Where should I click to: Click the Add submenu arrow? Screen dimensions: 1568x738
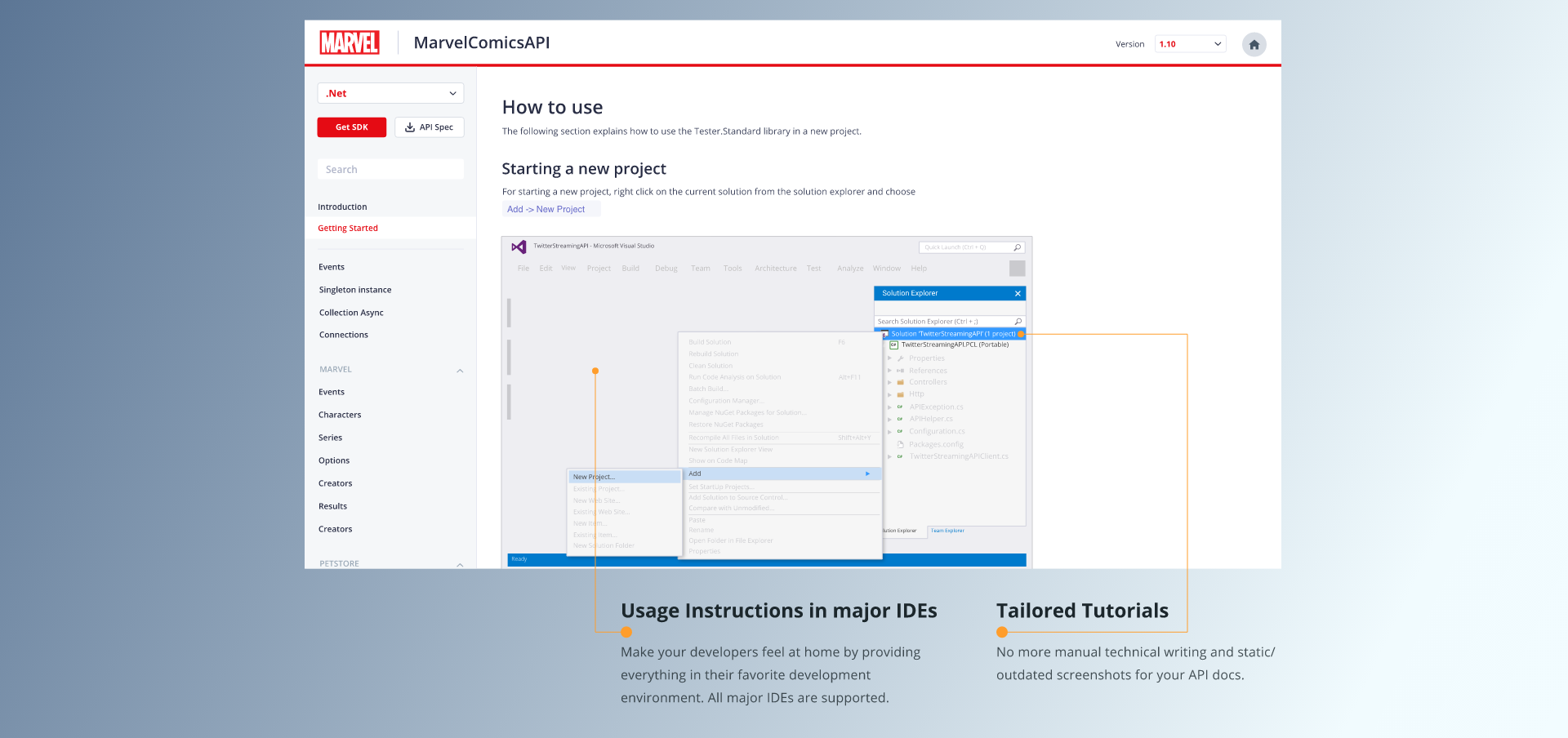(x=867, y=474)
